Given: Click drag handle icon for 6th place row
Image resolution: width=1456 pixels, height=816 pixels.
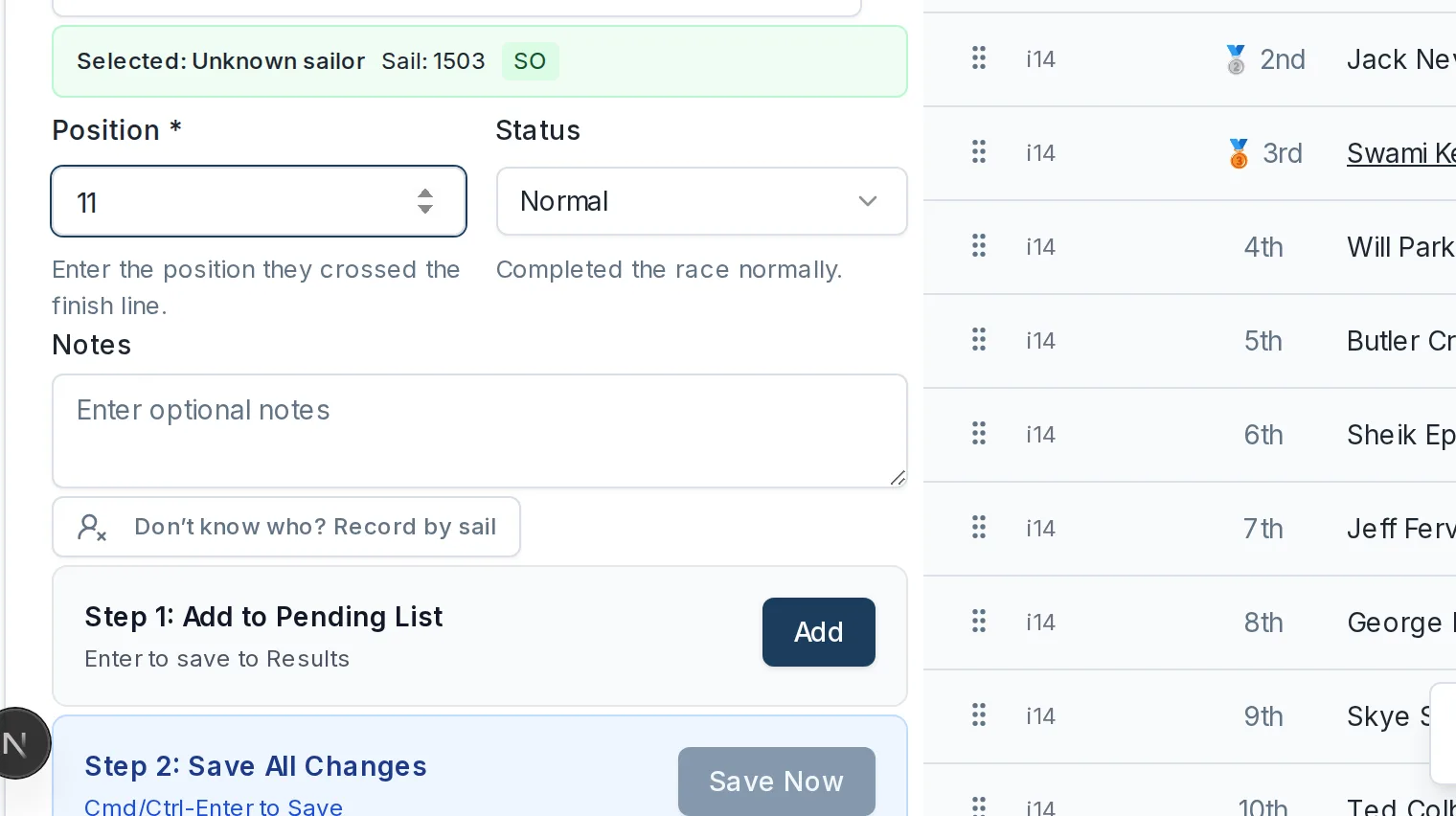Looking at the screenshot, I should [x=979, y=434].
